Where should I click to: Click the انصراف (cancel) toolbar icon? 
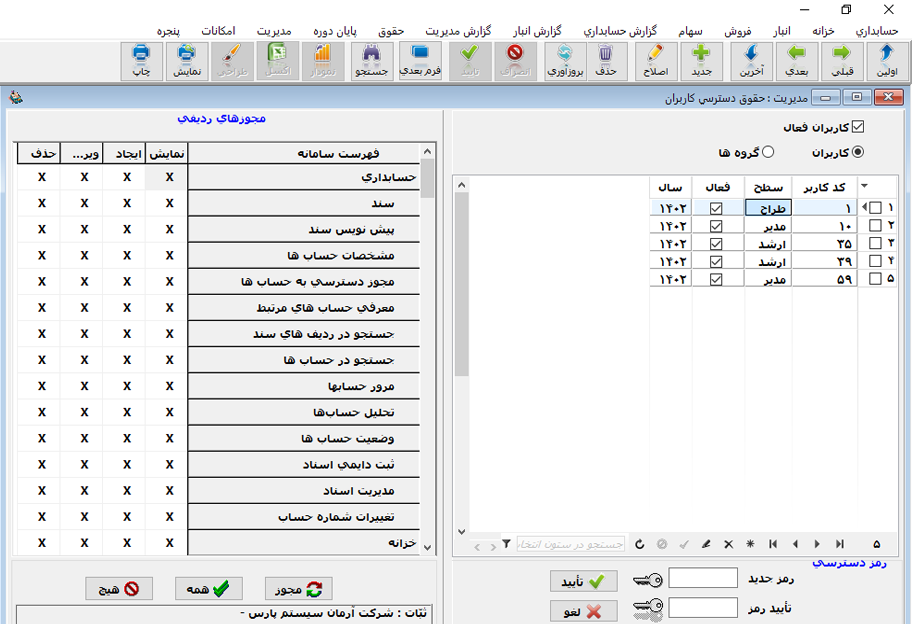515,60
